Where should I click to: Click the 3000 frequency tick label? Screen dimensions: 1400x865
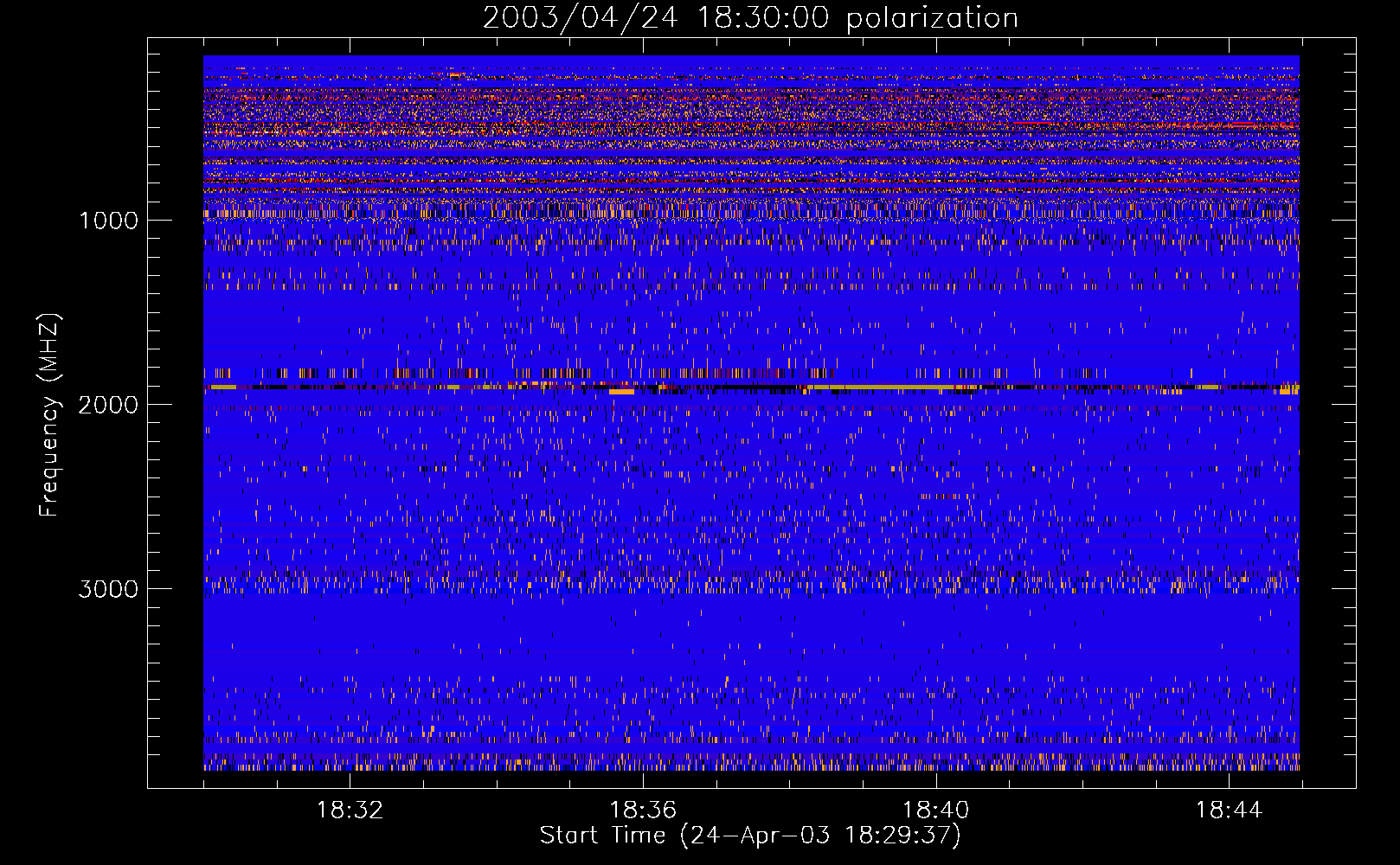[x=108, y=589]
